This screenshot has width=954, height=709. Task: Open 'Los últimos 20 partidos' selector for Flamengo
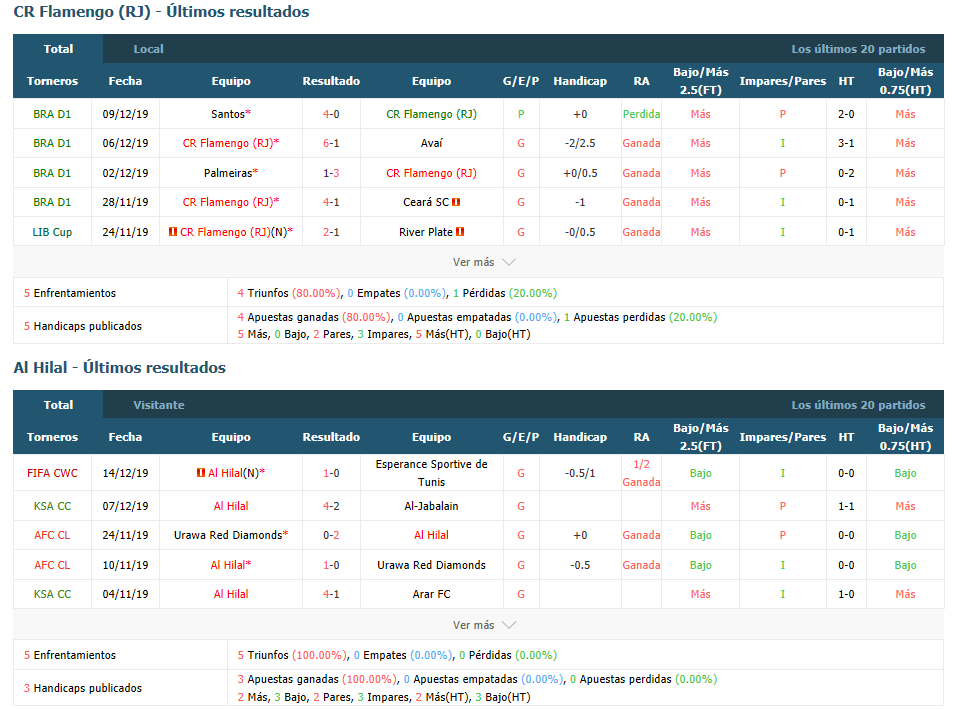click(858, 49)
